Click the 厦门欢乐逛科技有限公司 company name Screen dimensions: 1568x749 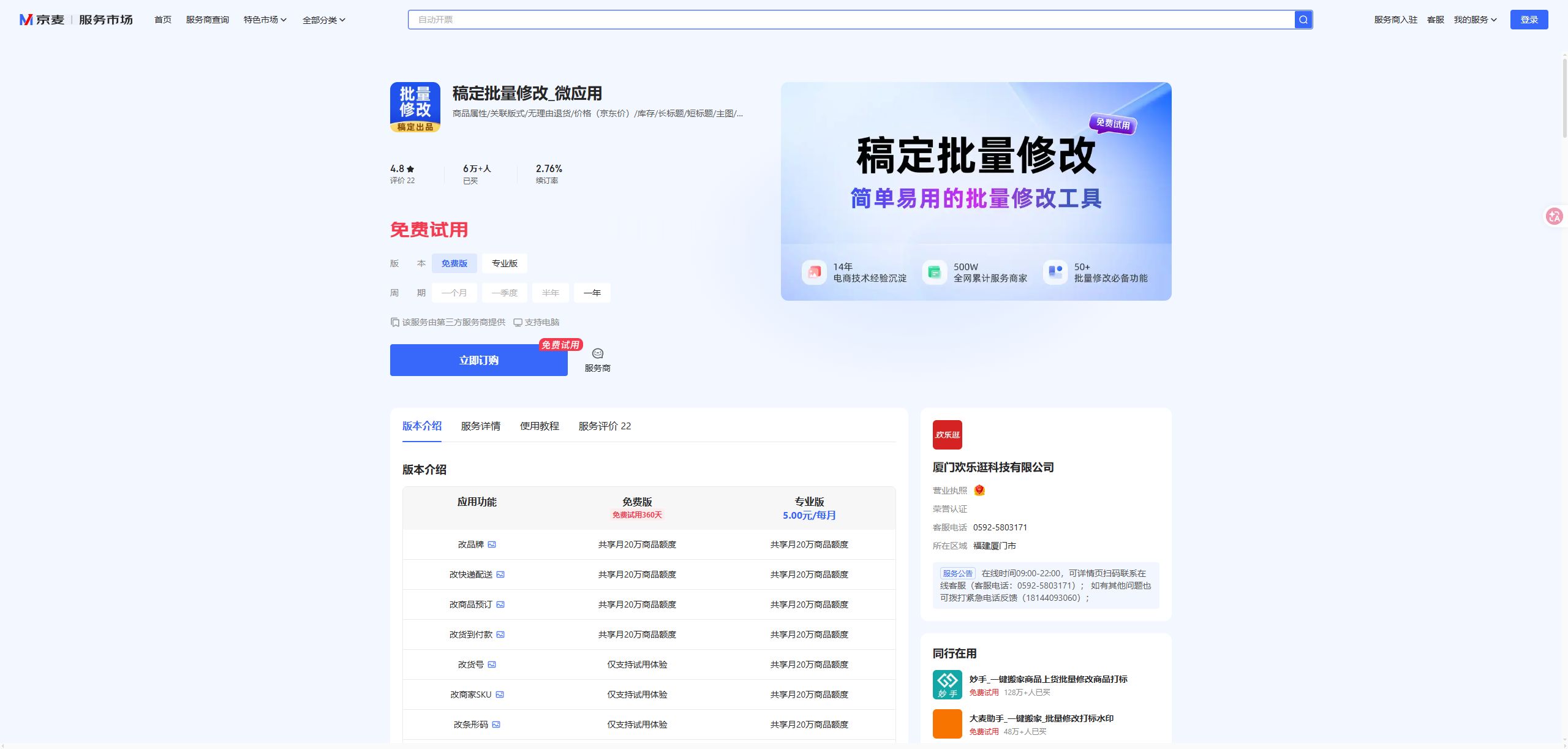(993, 467)
